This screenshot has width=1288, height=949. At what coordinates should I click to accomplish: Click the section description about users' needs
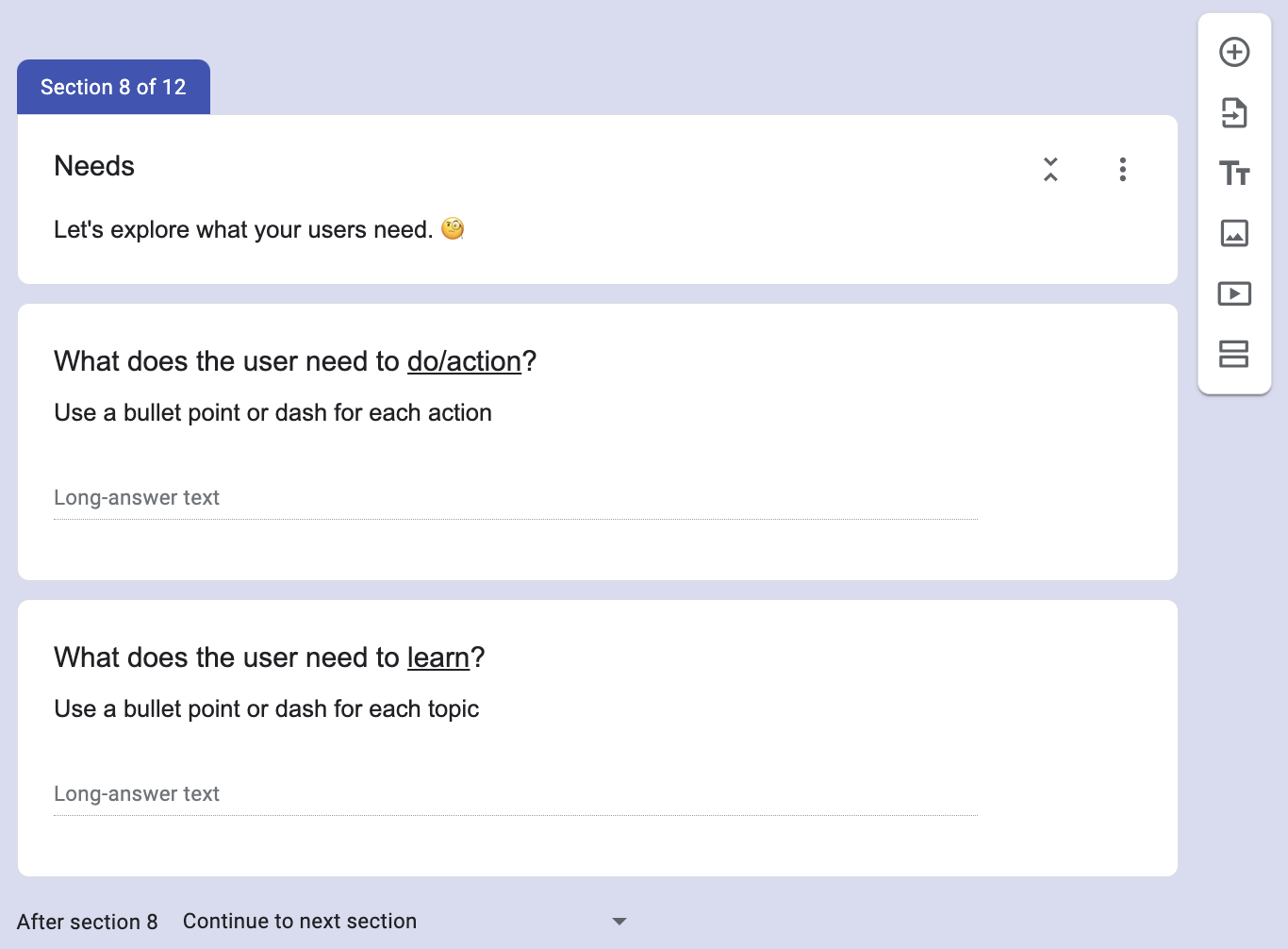pos(243,230)
